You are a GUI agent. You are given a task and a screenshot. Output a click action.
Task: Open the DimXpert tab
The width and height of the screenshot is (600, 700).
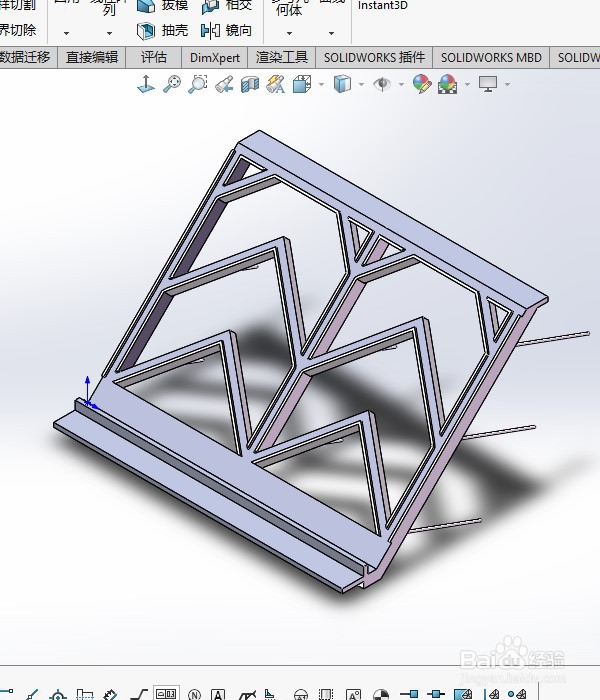215,58
